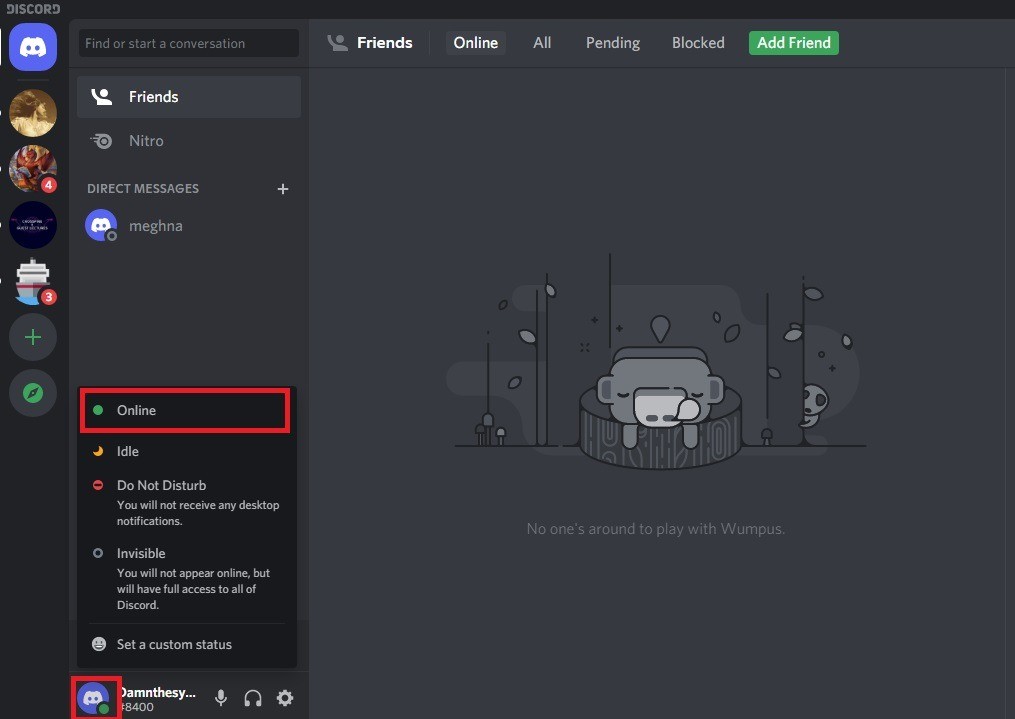Click the green Add Friend button
Viewport: 1015px width, 719px height.
pyautogui.click(x=794, y=43)
